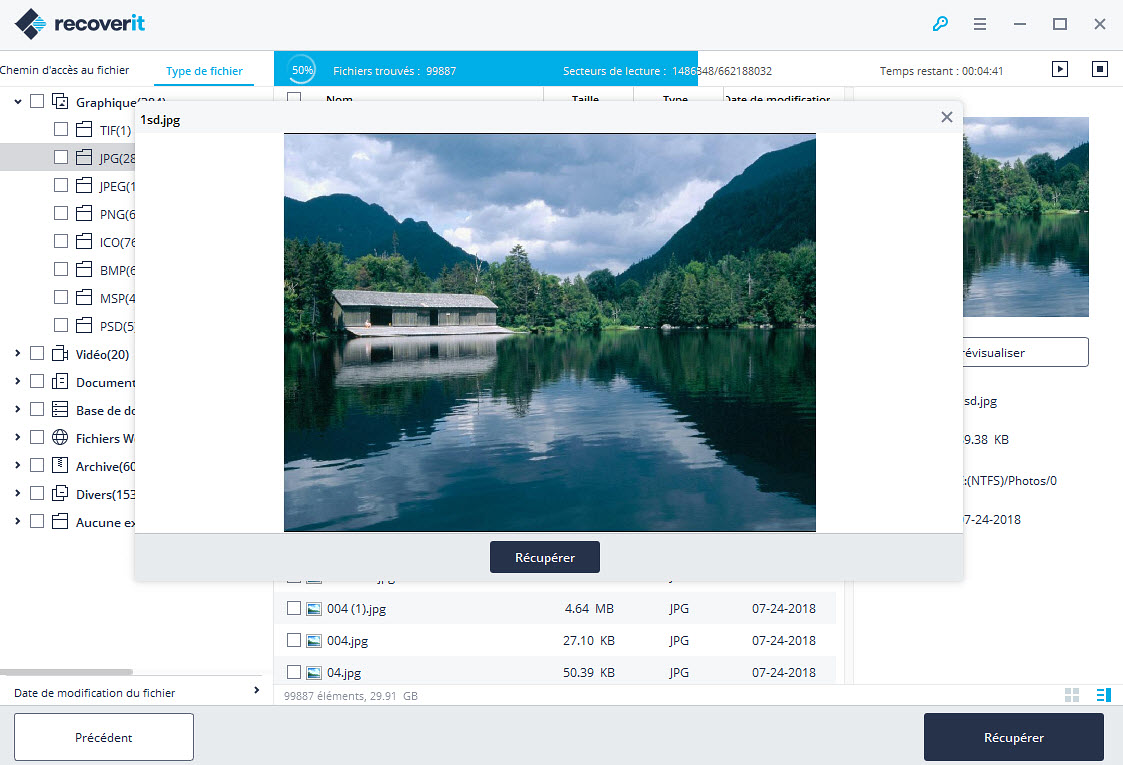Viewport: 1123px width, 765px height.
Task: Select the 004.jpg file name
Action: click(347, 641)
